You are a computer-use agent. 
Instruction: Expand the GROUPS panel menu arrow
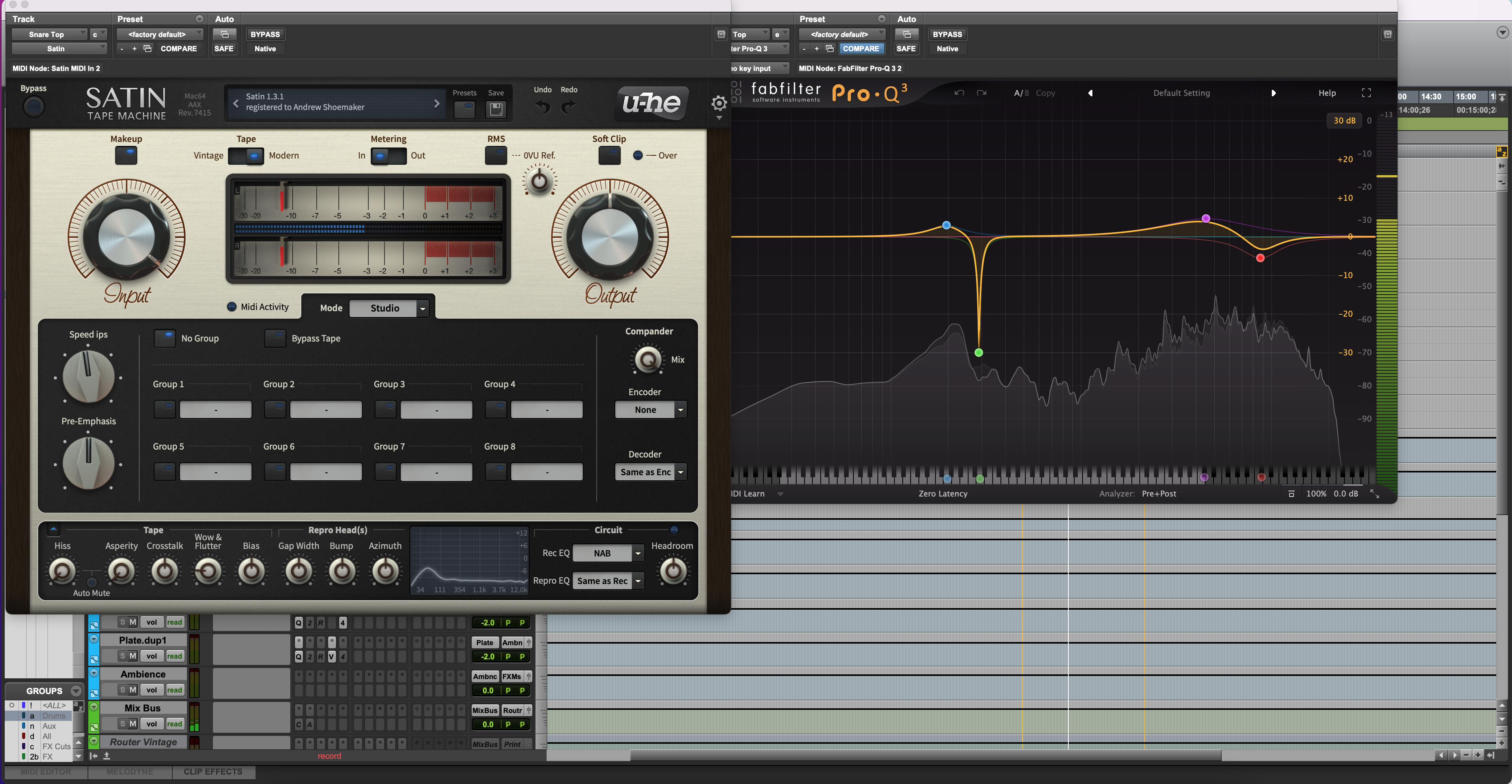[76, 691]
